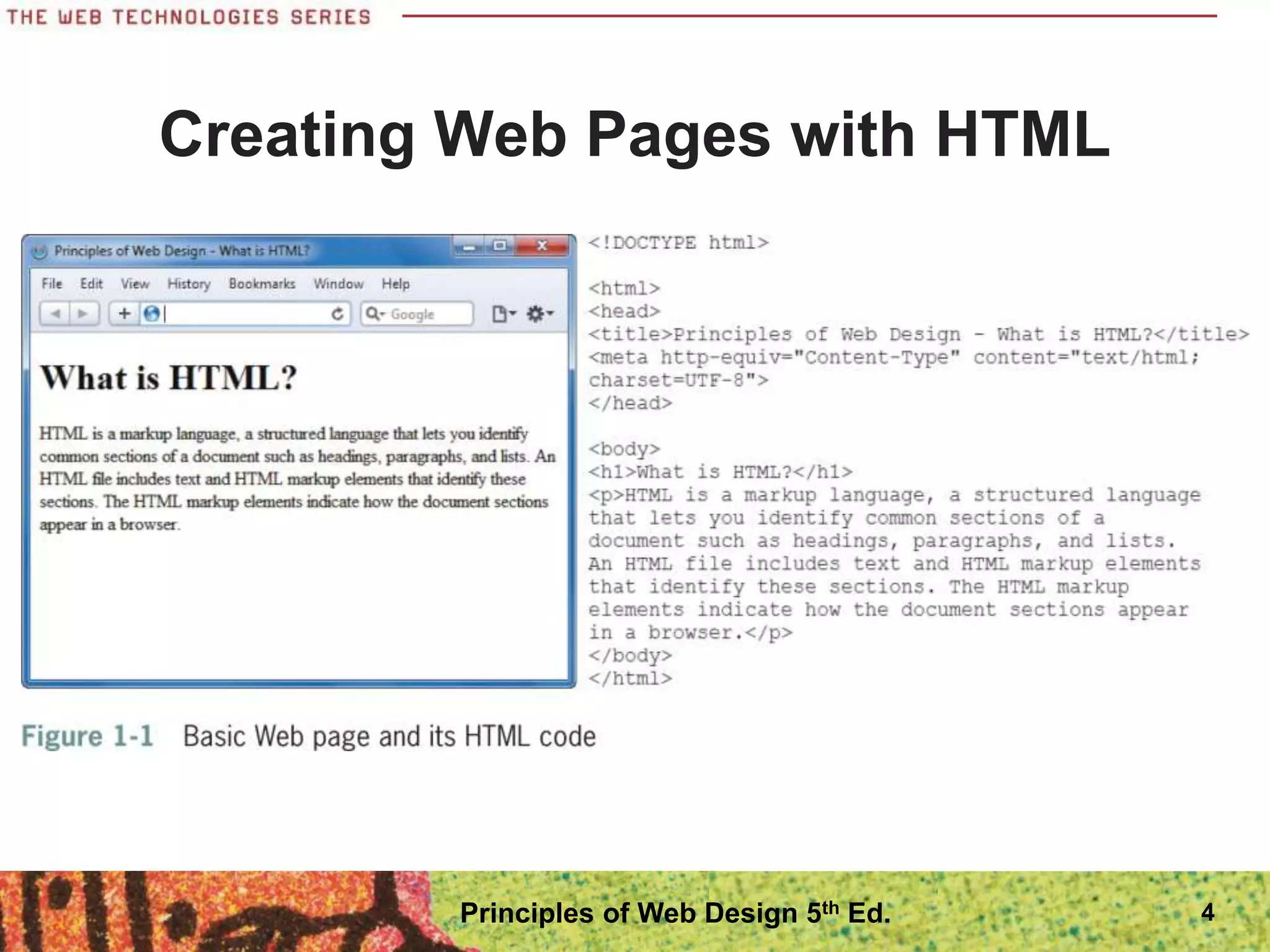Image resolution: width=1270 pixels, height=952 pixels.
Task: Click the "<body>" opening tag line
Action: pyautogui.click(x=624, y=449)
